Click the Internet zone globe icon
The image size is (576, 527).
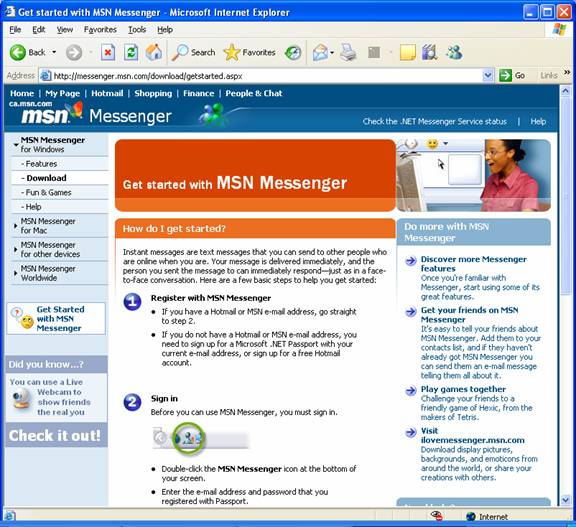pyautogui.click(x=471, y=517)
